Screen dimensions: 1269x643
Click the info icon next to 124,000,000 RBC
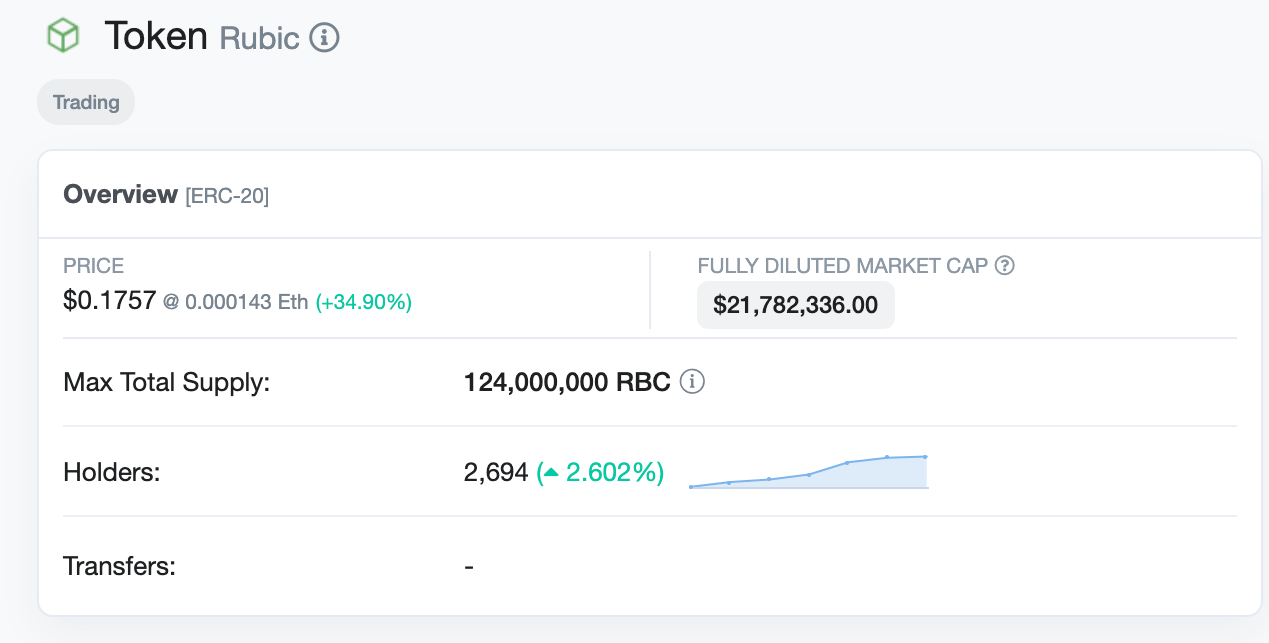[x=692, y=382]
